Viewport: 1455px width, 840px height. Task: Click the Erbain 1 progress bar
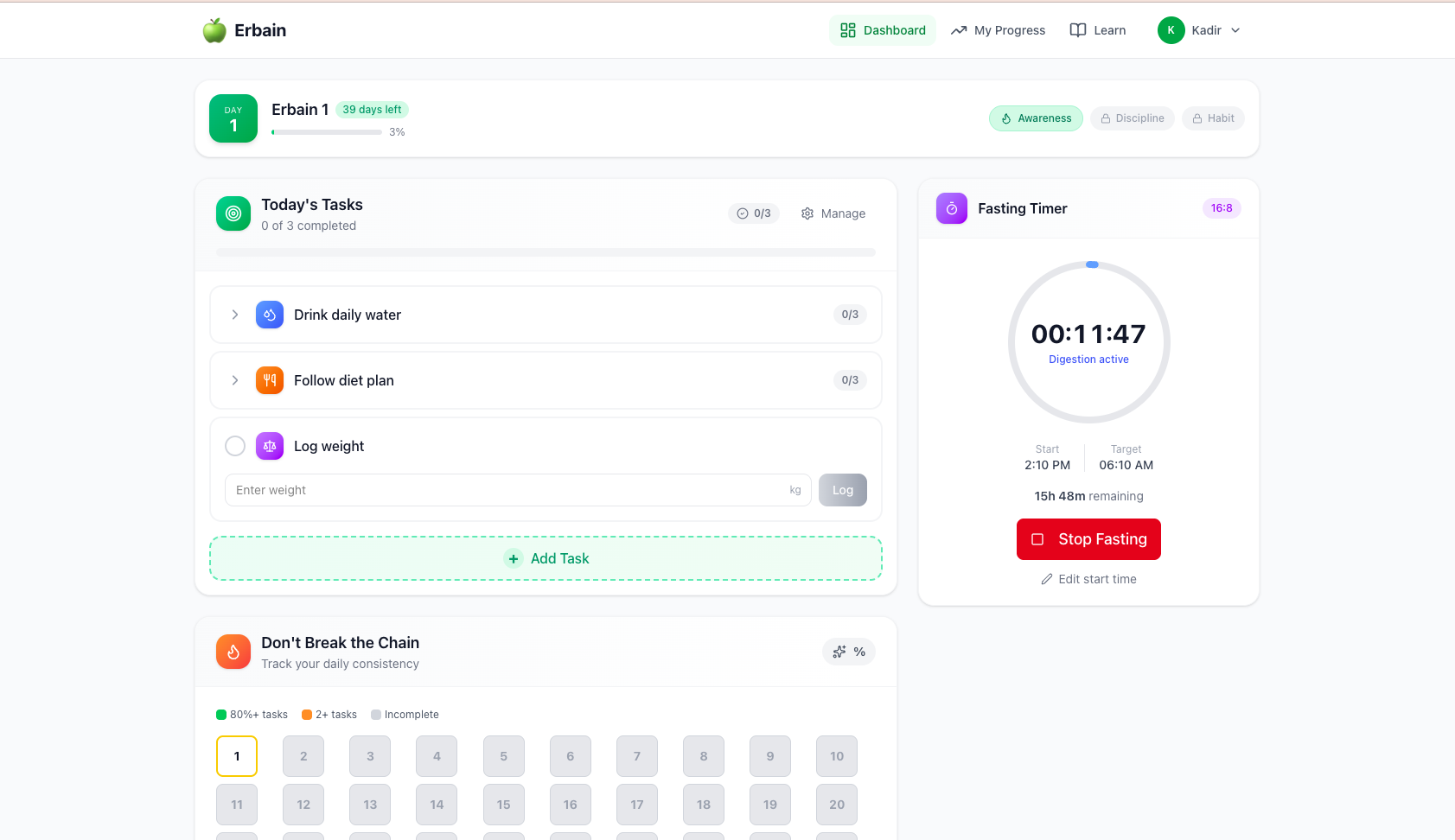coord(326,131)
